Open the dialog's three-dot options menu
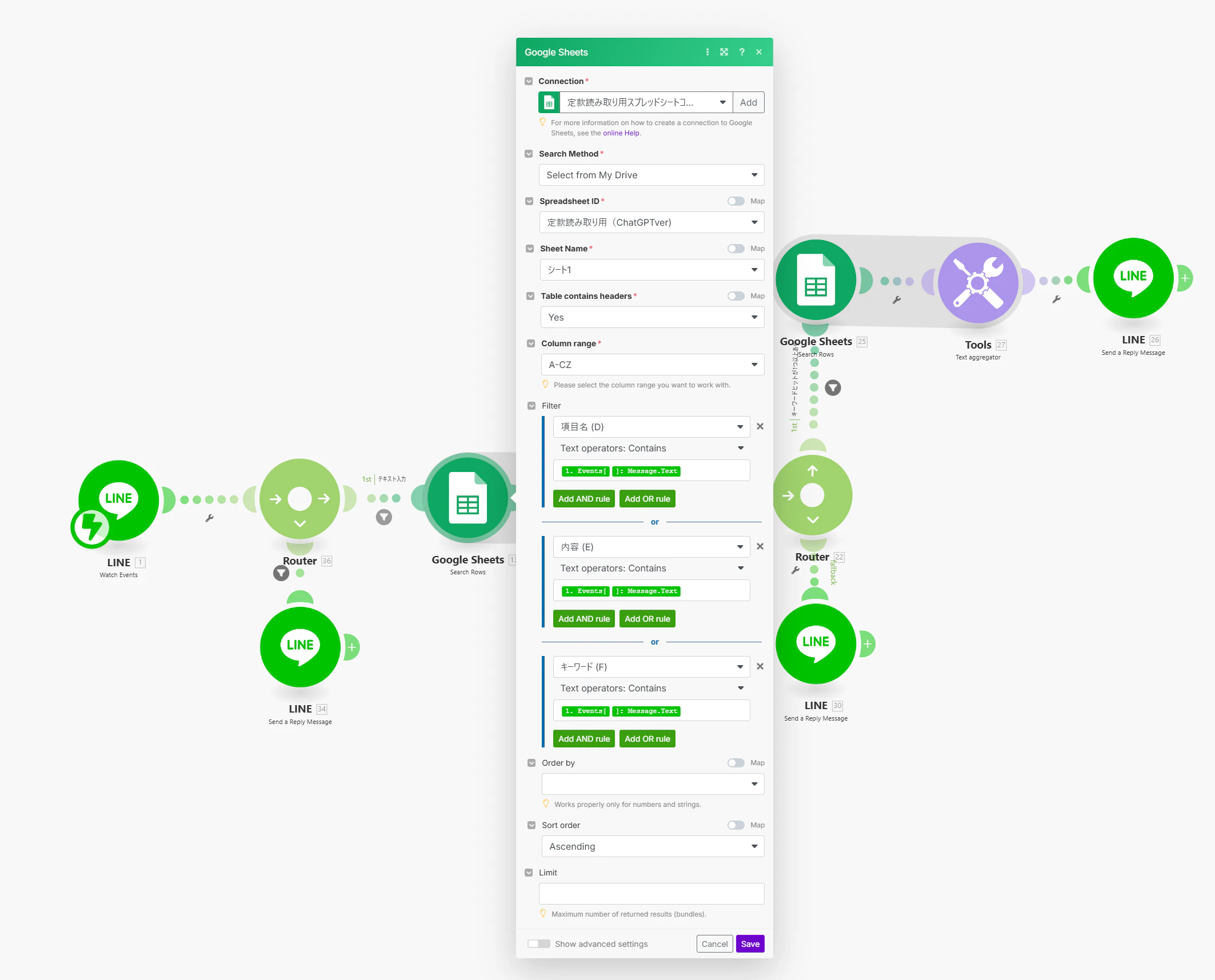The width and height of the screenshot is (1215, 980). (708, 52)
